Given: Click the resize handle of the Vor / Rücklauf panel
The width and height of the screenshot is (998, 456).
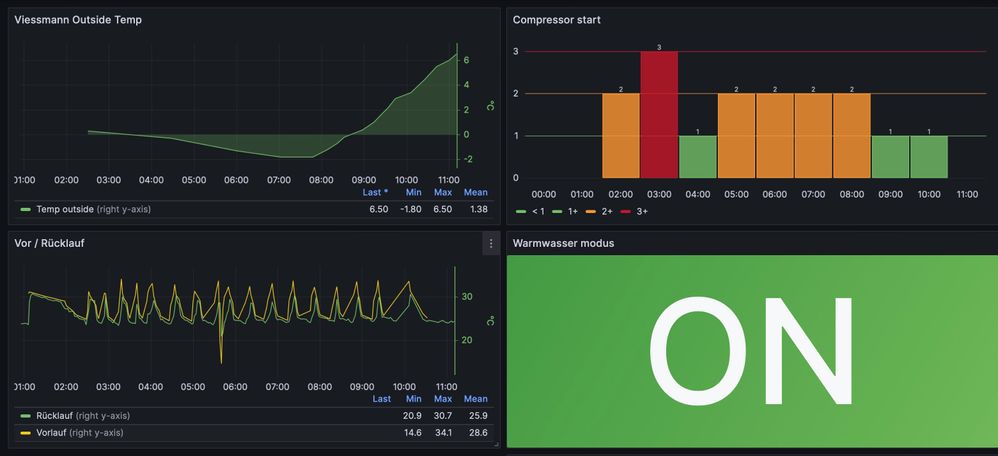Looking at the screenshot, I should click(496, 445).
